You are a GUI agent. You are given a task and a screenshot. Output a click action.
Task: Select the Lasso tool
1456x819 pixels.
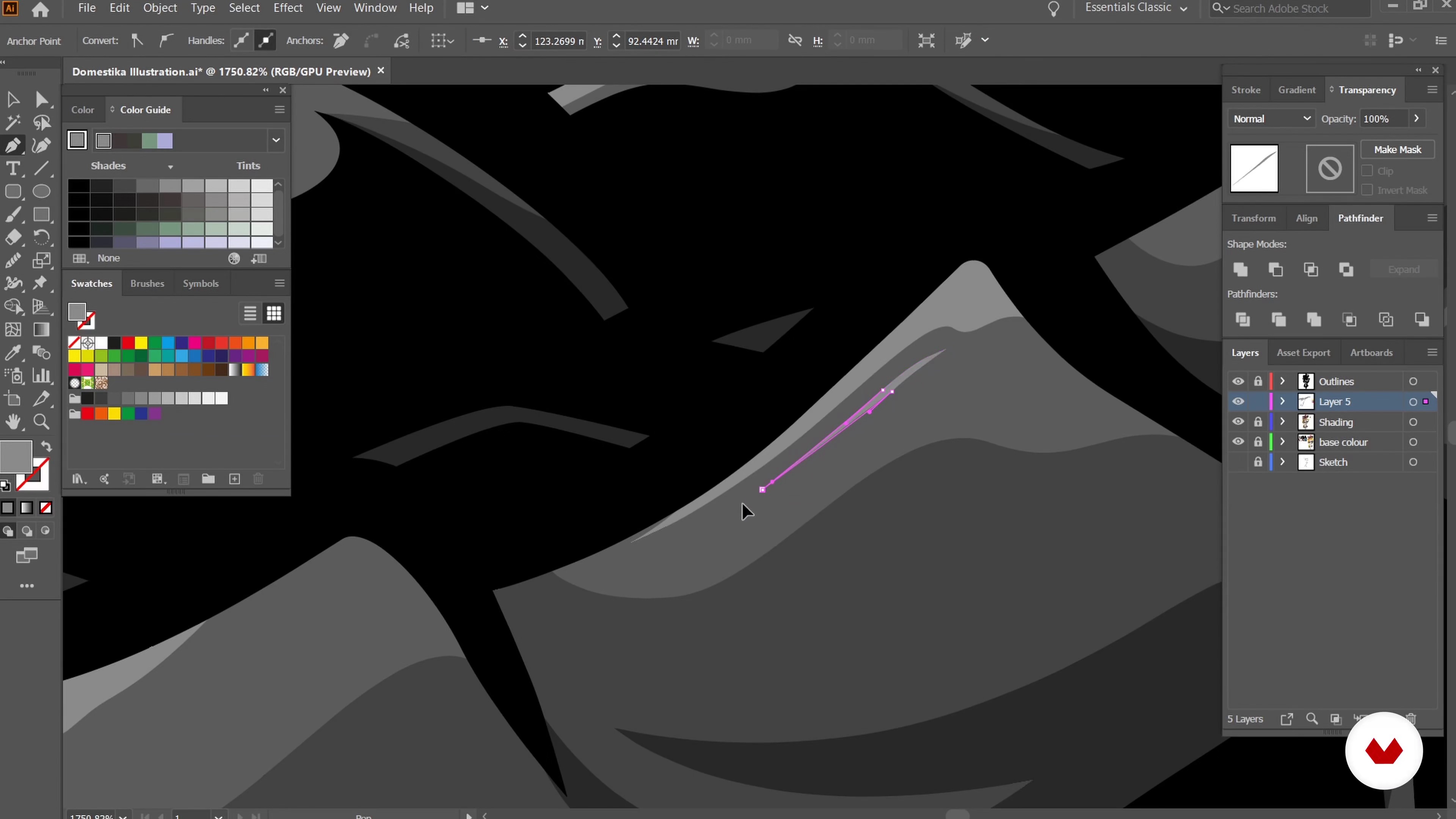tap(41, 122)
